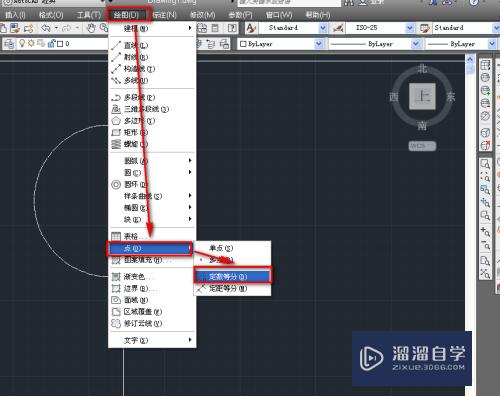The image size is (500, 396).
Task: Open the ByLayer color dropdown
Action: point(319,44)
